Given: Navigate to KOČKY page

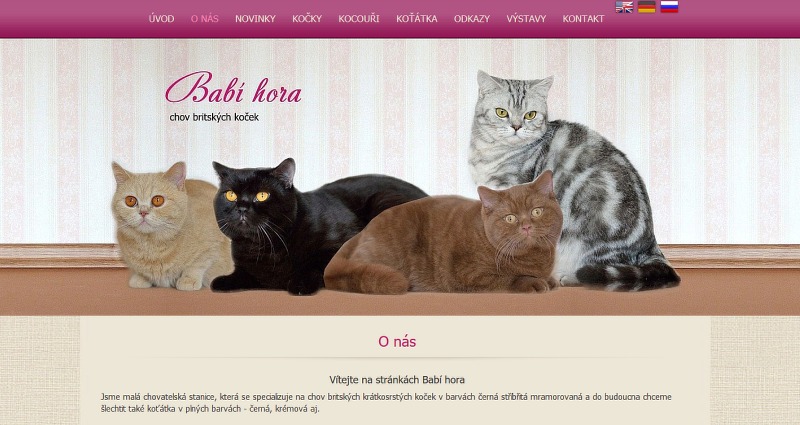Looking at the screenshot, I should (307, 19).
